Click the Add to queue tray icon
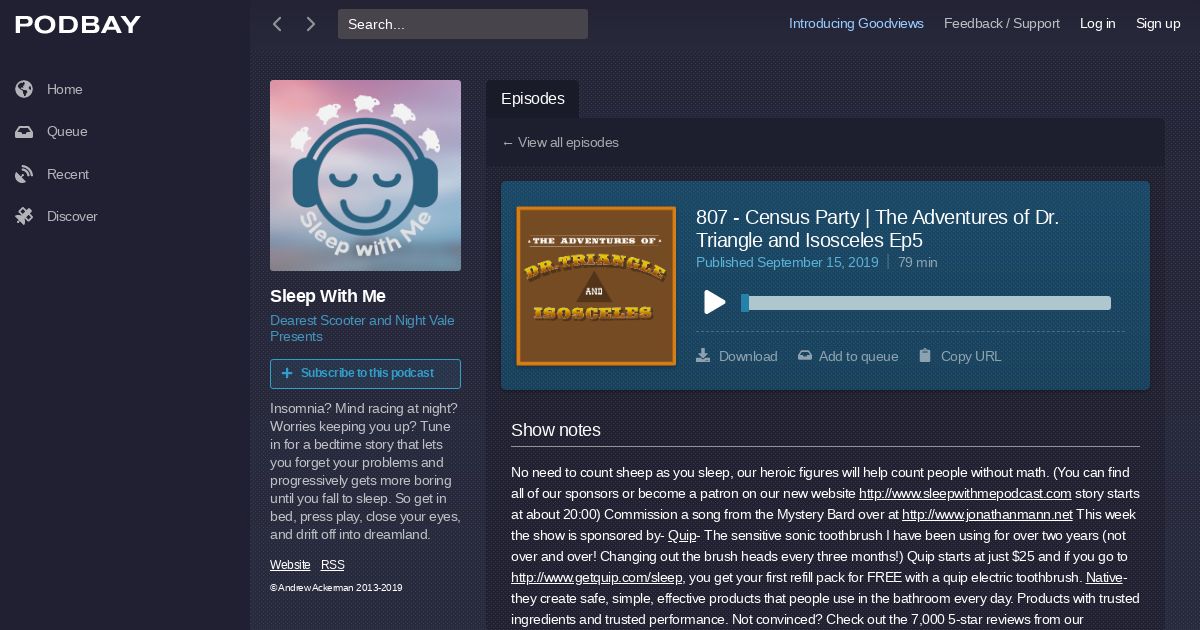The width and height of the screenshot is (1200, 630). coord(805,355)
